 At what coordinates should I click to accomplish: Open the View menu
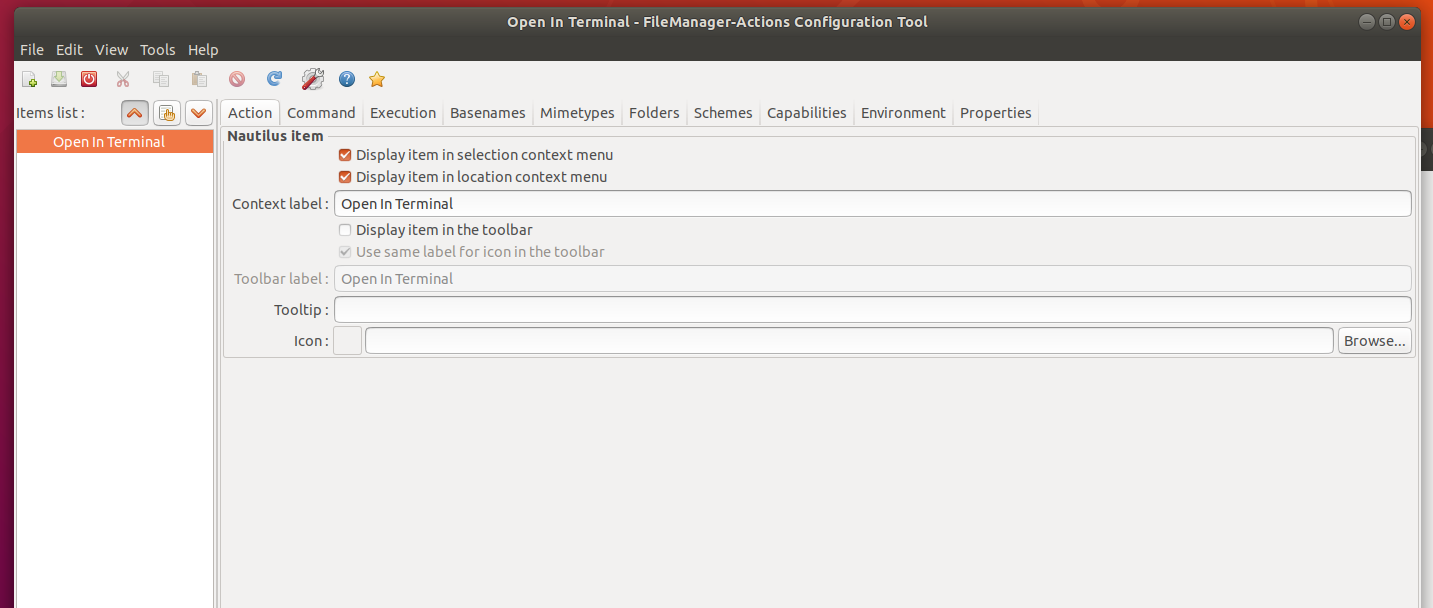112,50
